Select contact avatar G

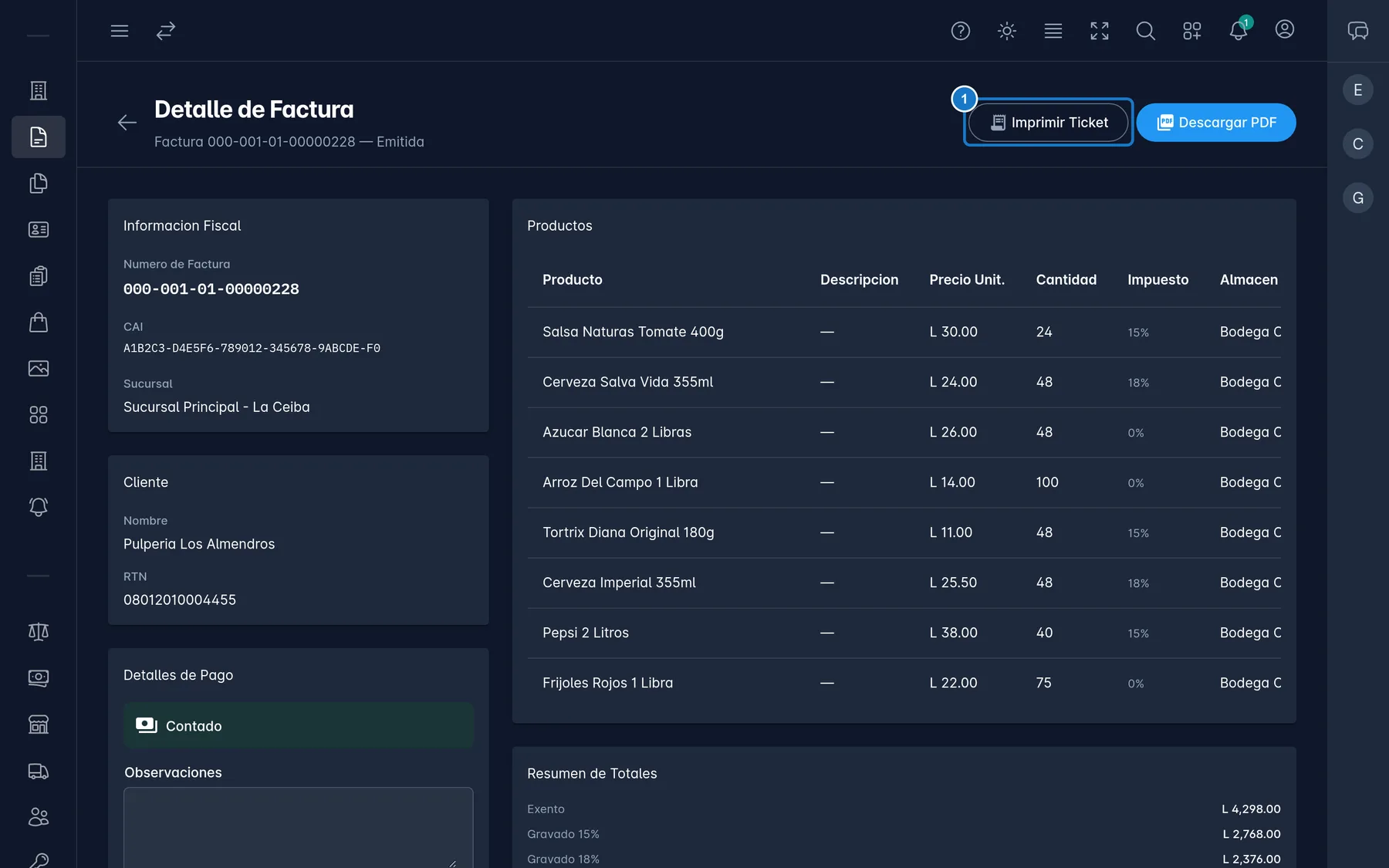(1358, 198)
